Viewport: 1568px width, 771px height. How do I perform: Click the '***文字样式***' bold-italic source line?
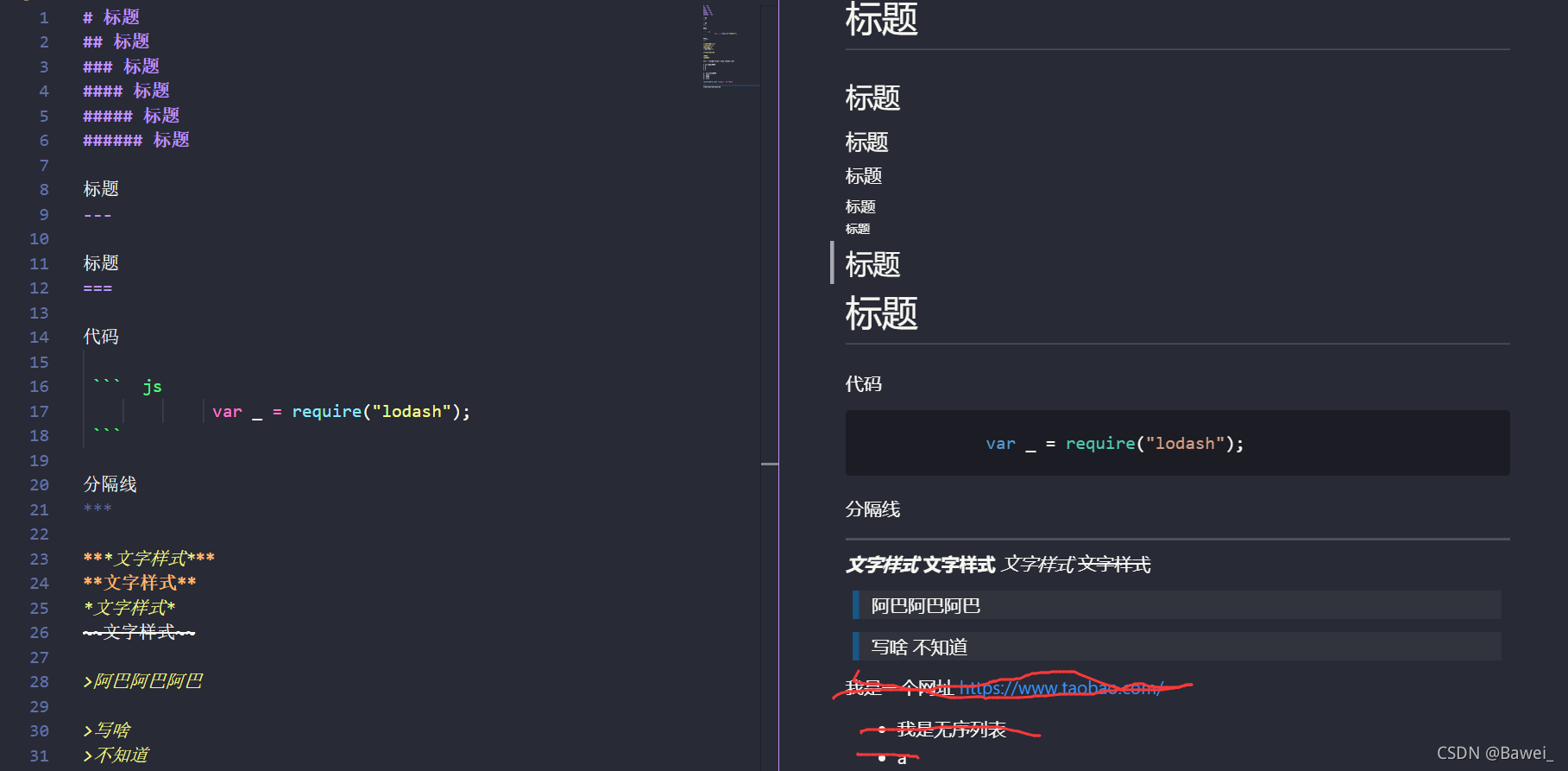(149, 559)
